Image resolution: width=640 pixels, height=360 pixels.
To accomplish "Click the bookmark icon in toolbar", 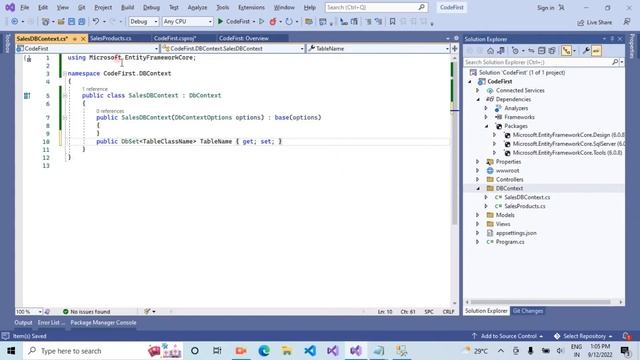I will [x=392, y=22].
